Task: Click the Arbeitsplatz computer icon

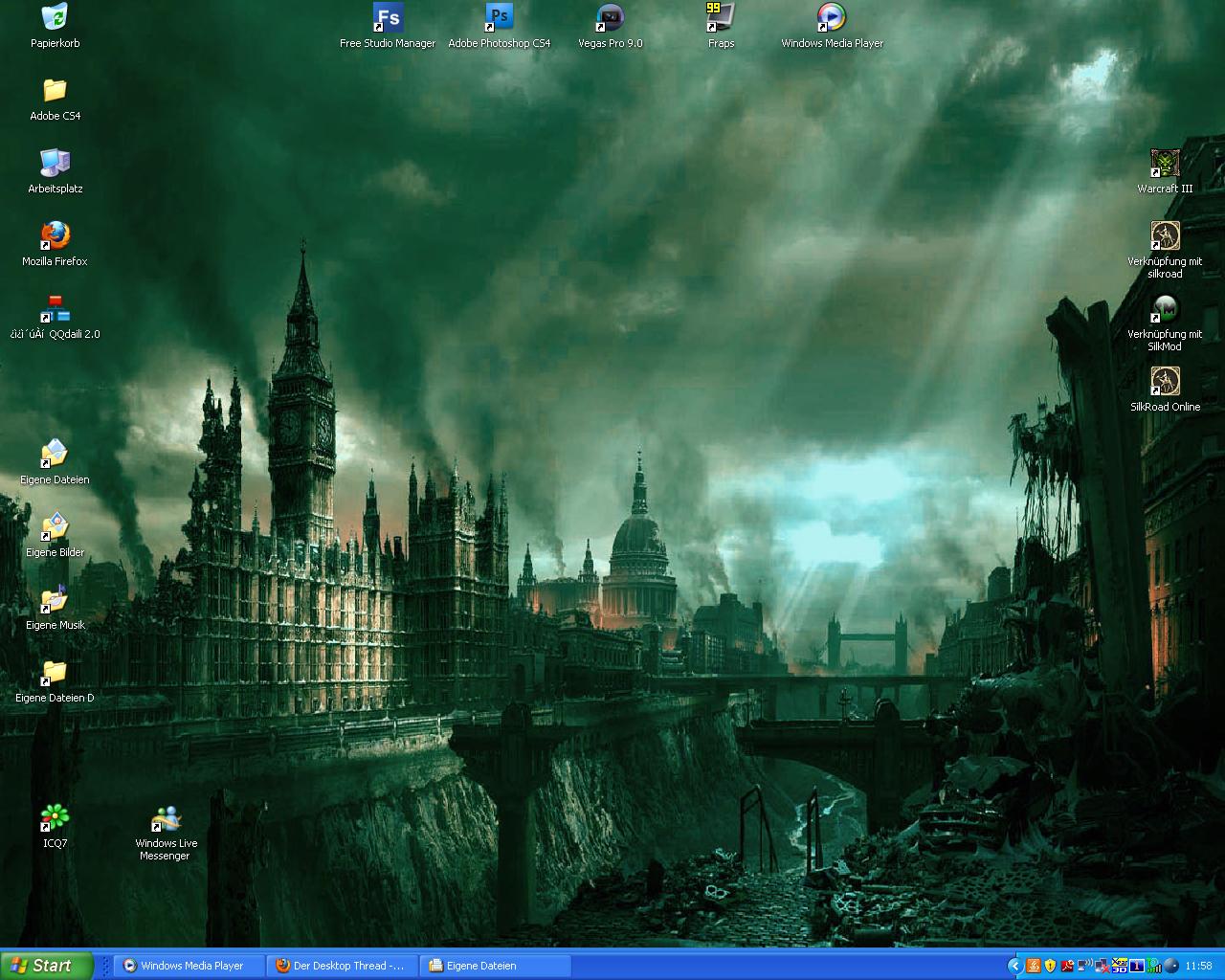Action: [55, 163]
